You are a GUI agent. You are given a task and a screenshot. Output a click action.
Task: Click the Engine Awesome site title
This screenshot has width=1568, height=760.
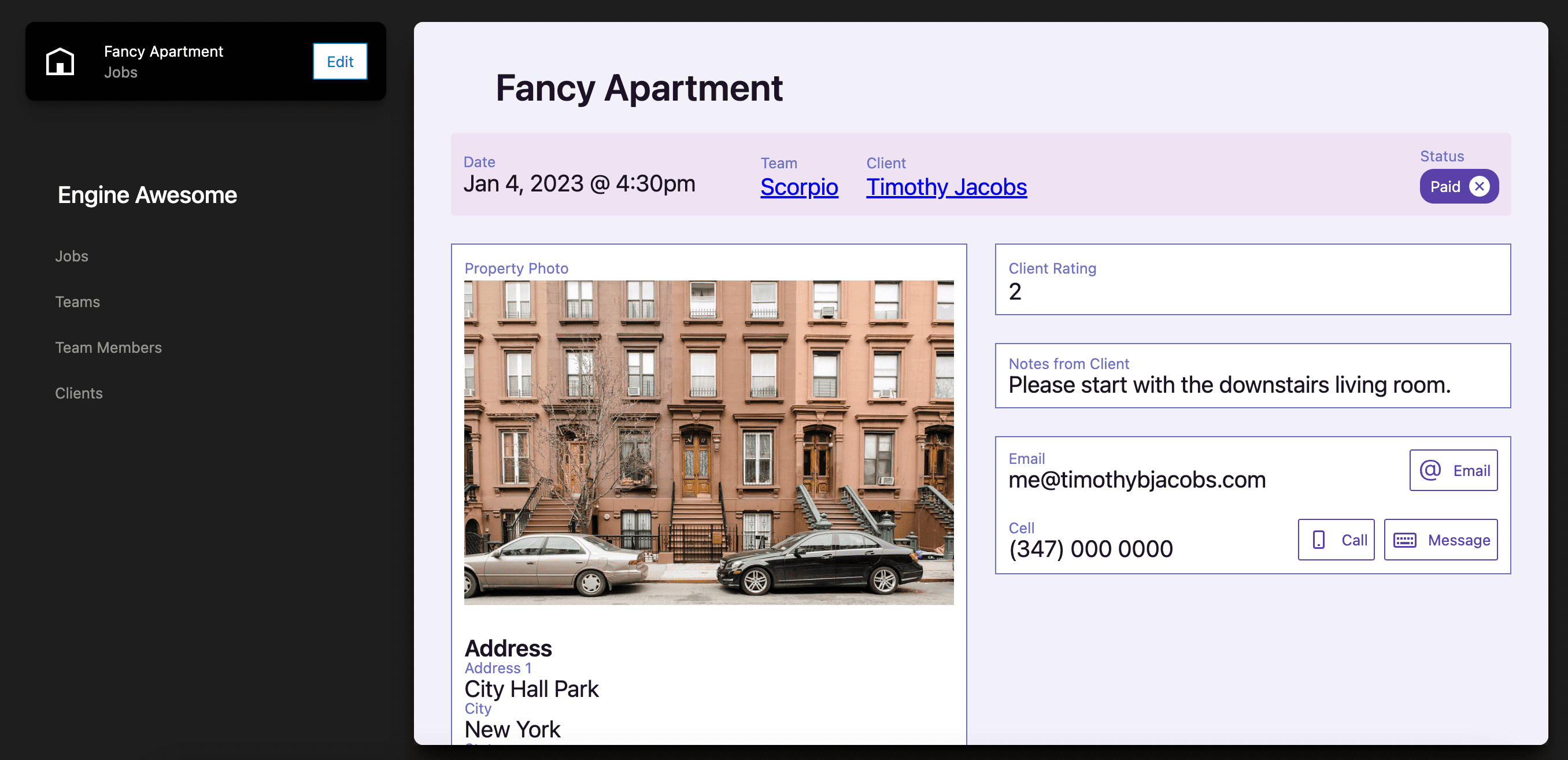tap(147, 195)
